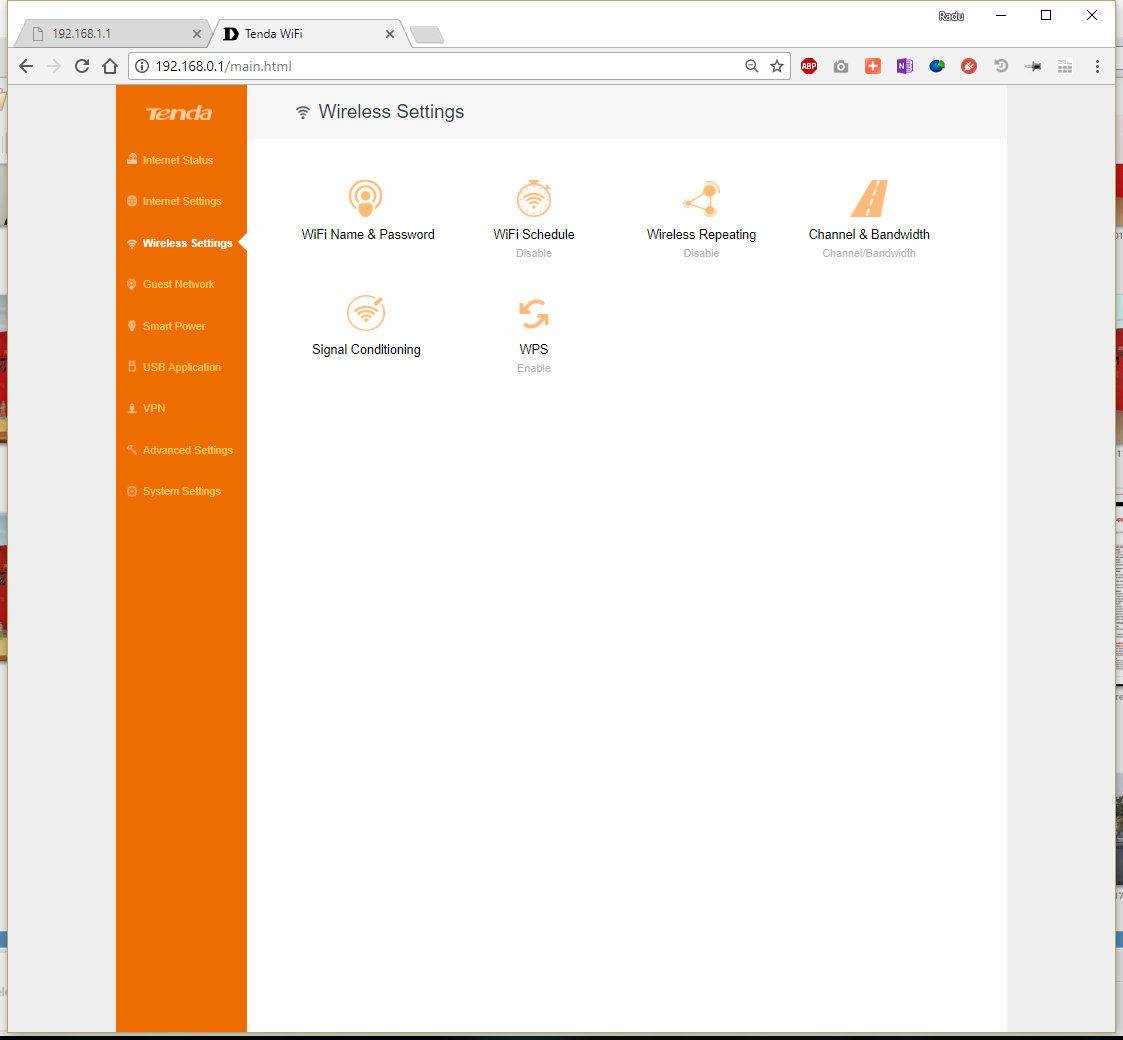Screen dimensions: 1123x1040
Task: Click the Disable status under Wireless Repeating
Action: (701, 253)
